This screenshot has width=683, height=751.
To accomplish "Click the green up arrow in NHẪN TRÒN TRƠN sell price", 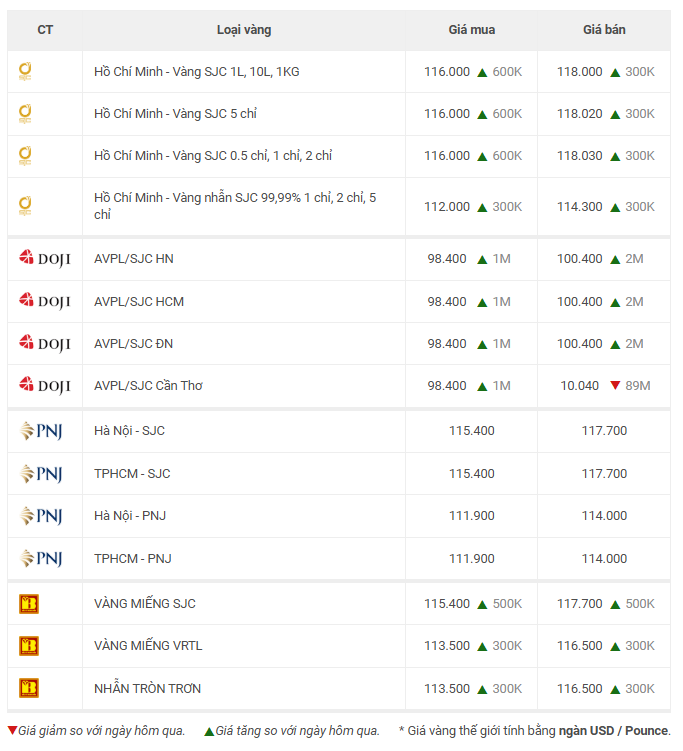I will 615,689.
